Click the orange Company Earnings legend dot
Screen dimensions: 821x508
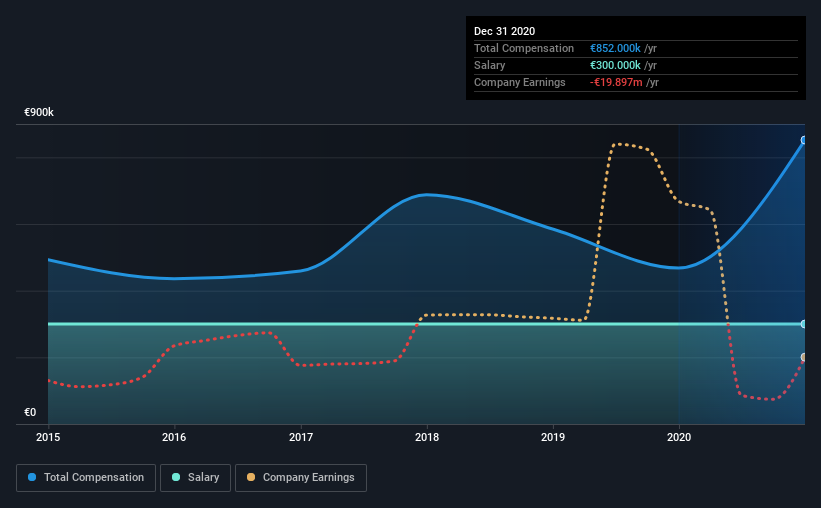(x=251, y=477)
